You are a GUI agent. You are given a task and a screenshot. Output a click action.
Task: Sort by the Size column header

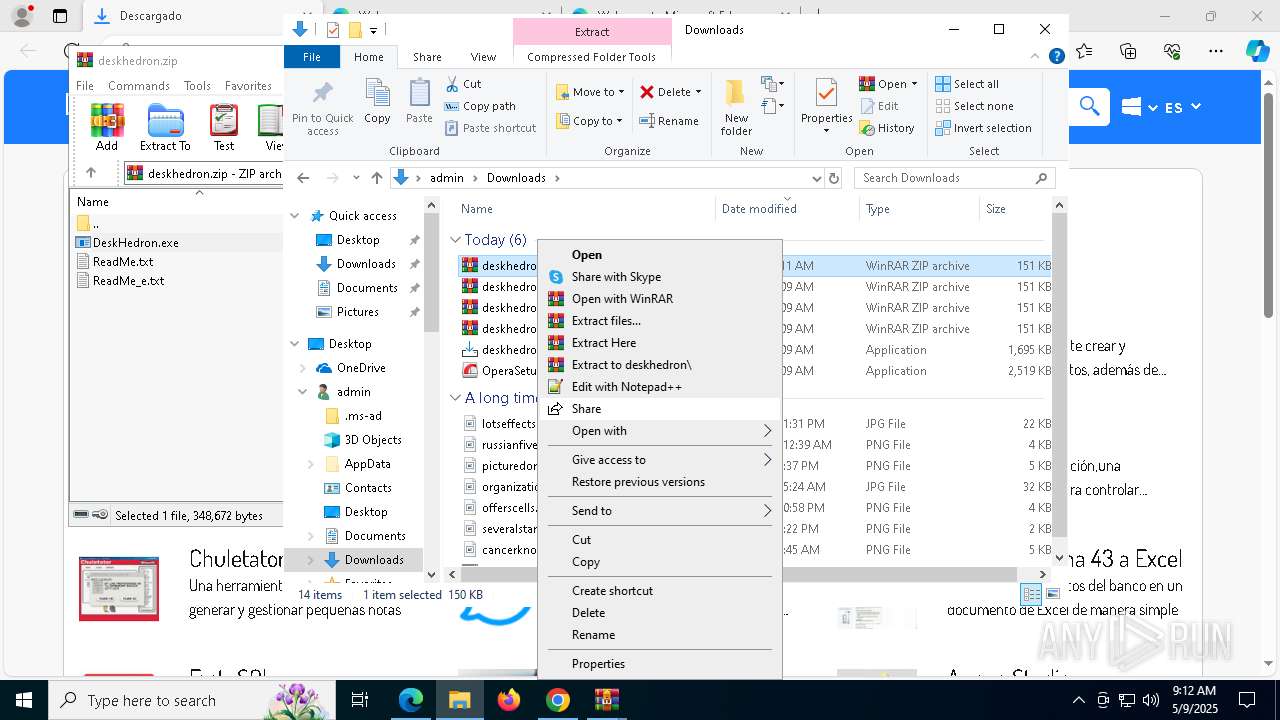(x=1014, y=209)
